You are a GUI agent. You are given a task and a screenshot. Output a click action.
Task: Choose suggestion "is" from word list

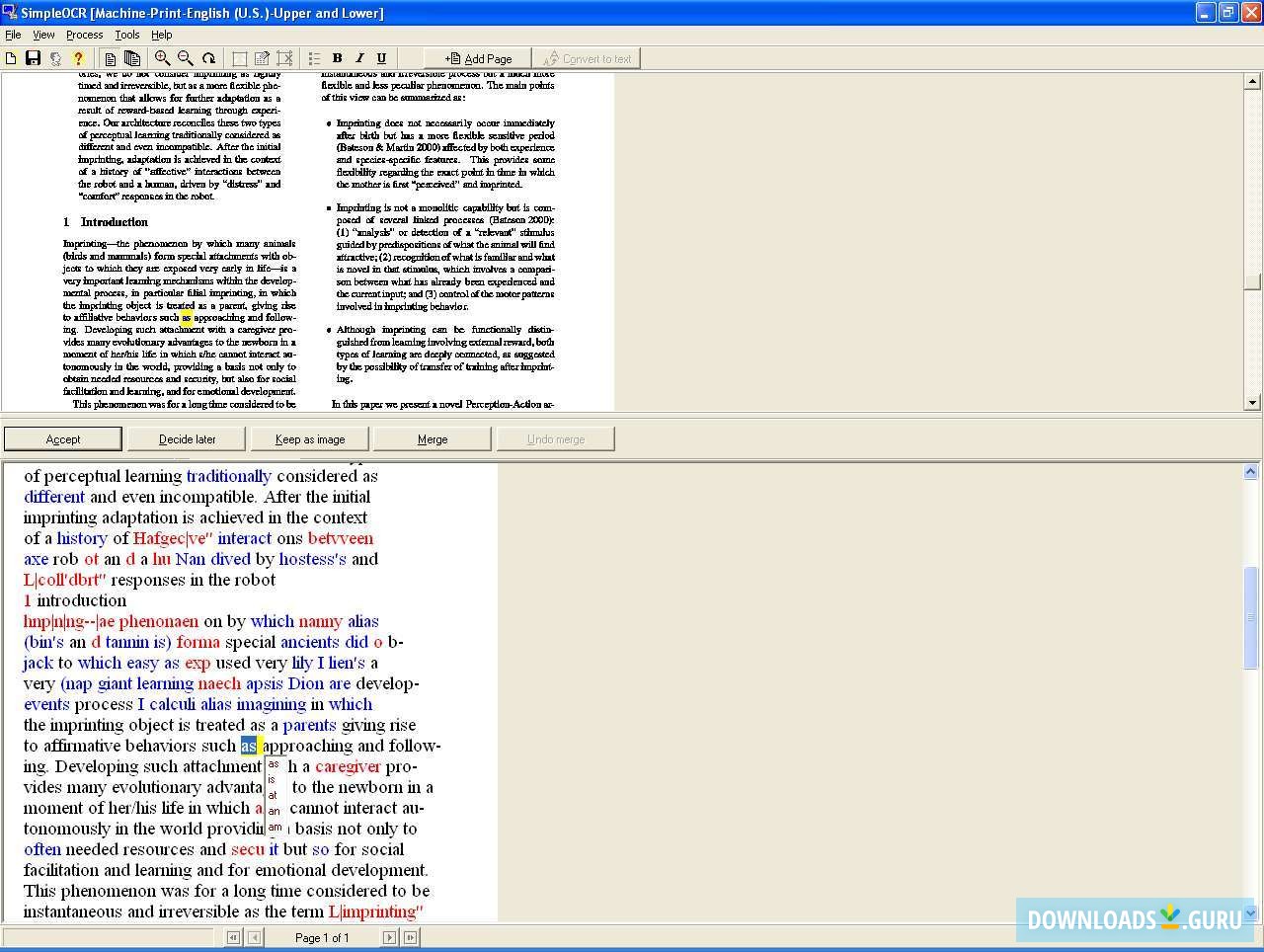coord(273,780)
